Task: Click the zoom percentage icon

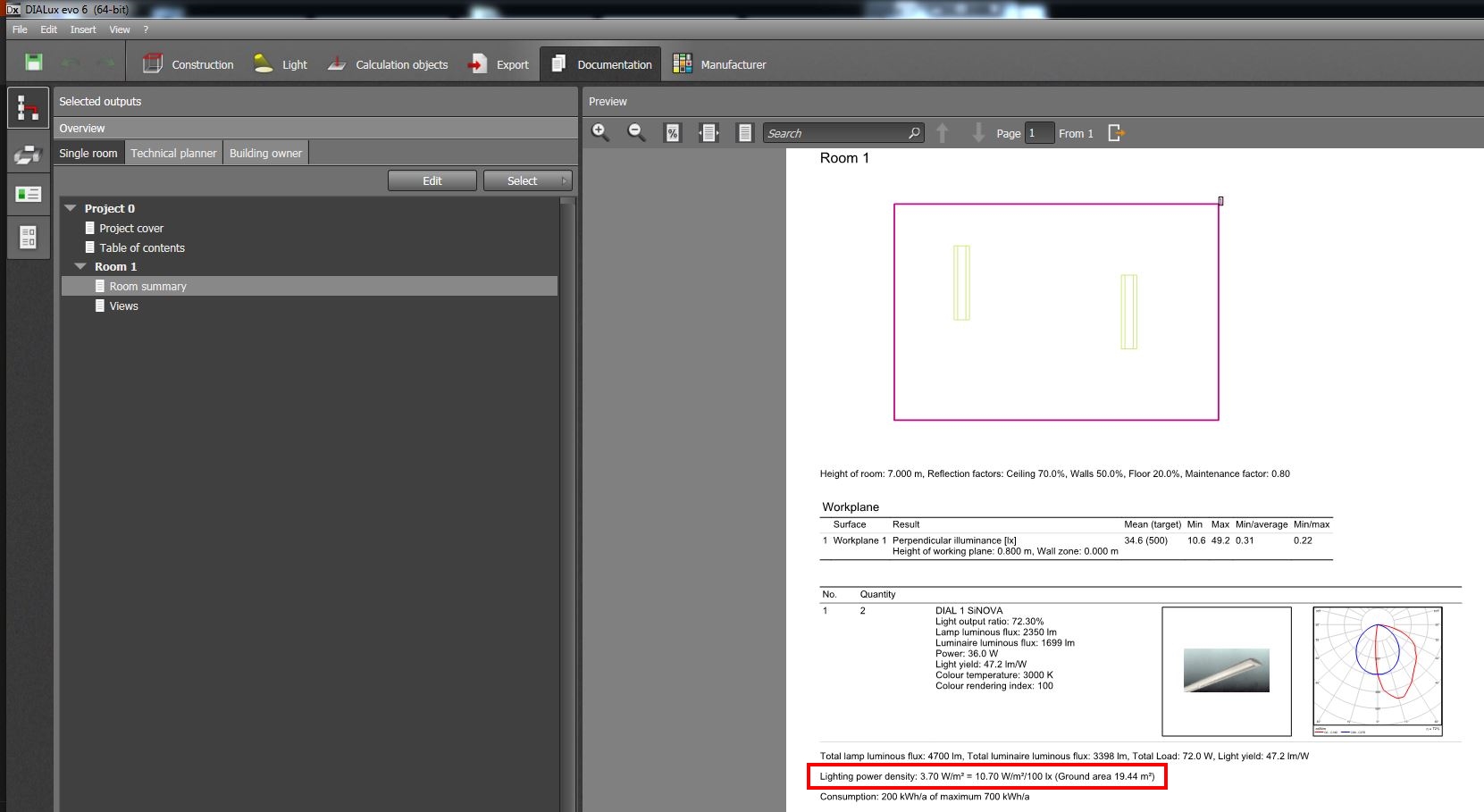Action: pos(672,132)
